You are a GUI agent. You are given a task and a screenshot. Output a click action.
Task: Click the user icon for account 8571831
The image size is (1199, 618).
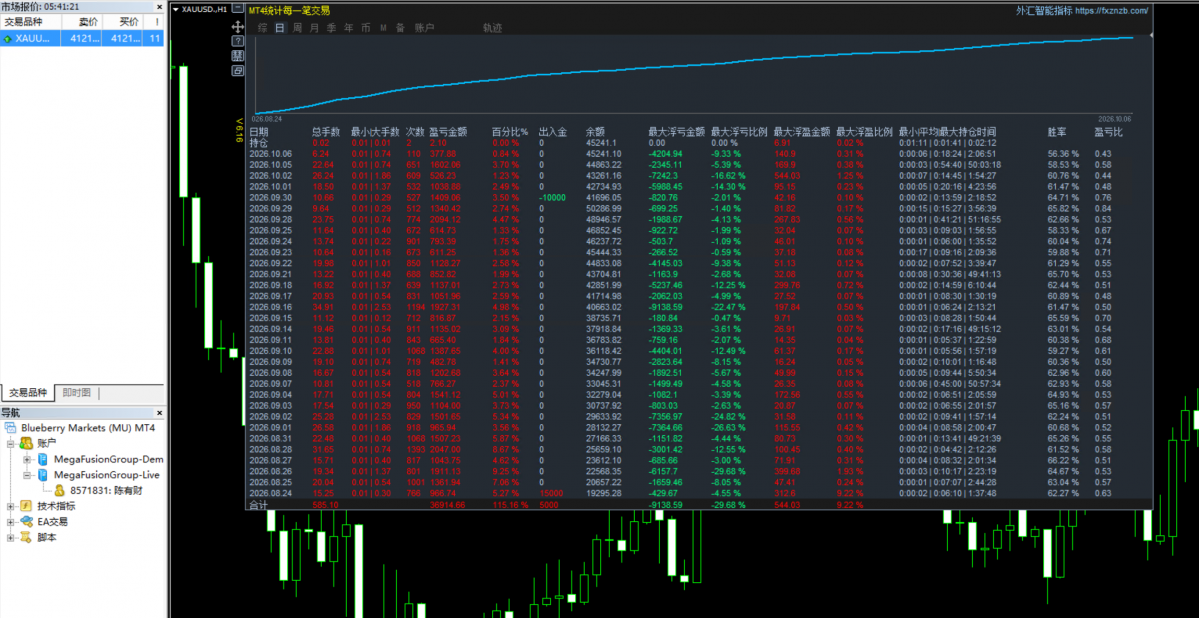click(x=59, y=490)
